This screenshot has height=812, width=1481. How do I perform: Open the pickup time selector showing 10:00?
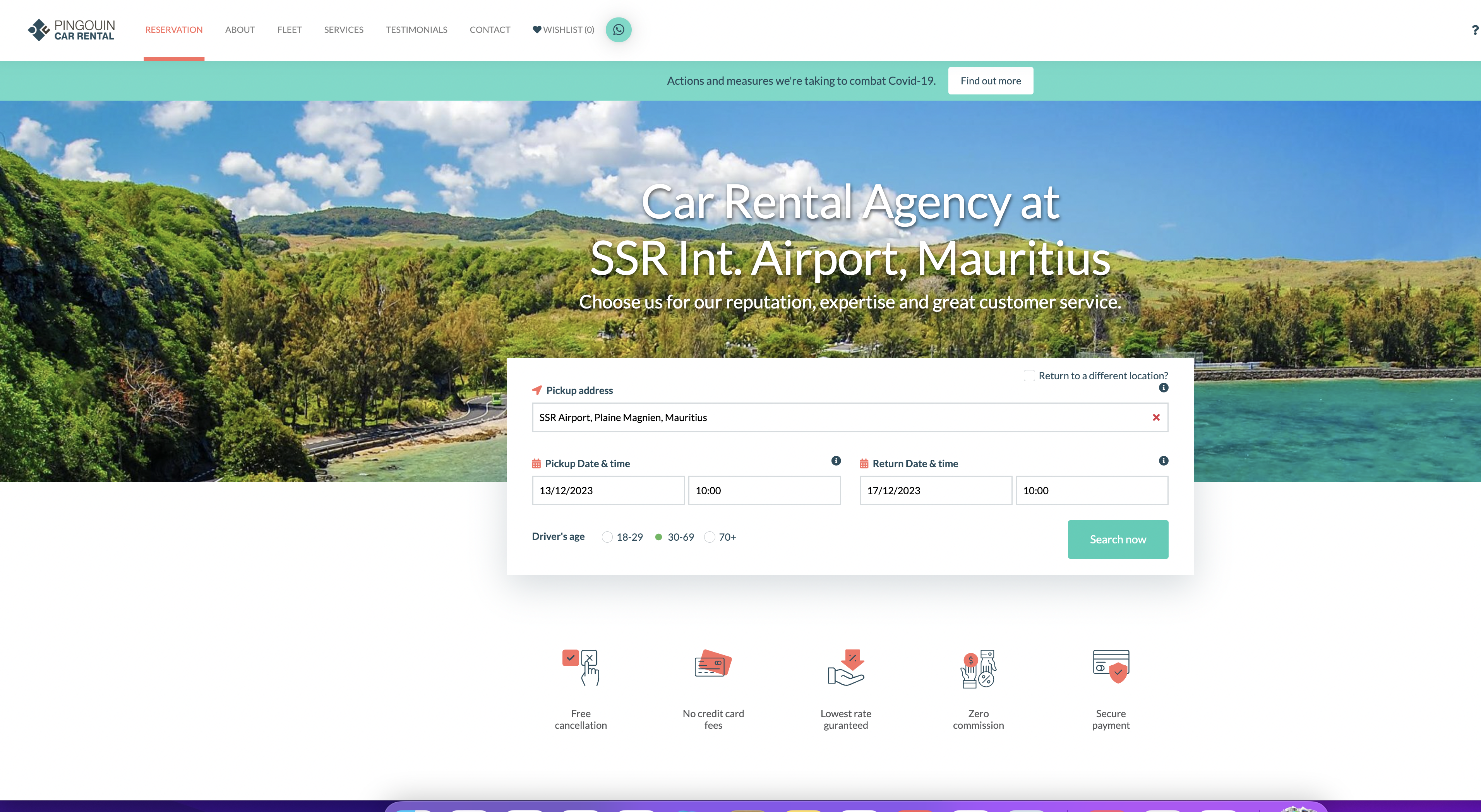tap(764, 491)
